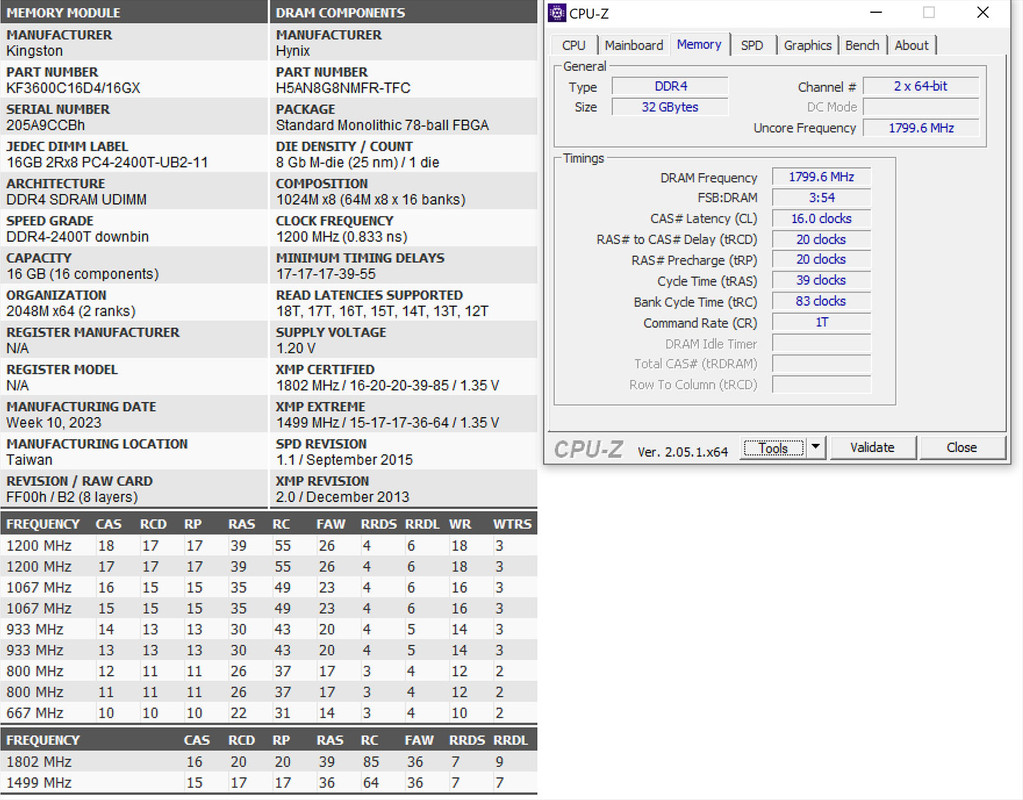
Task: Click manufacturing date Week 10, 2023
Action: [53, 423]
